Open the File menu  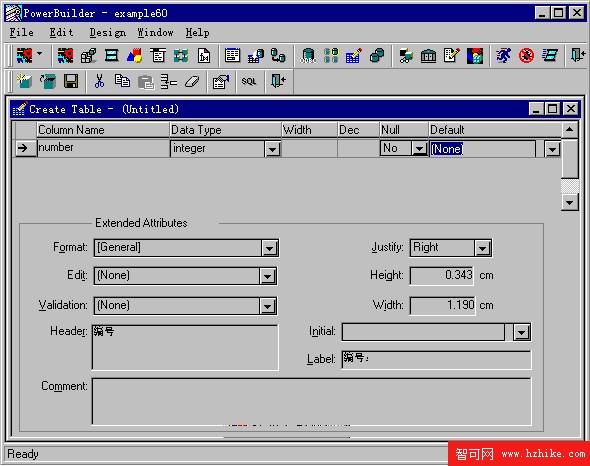[x=21, y=33]
